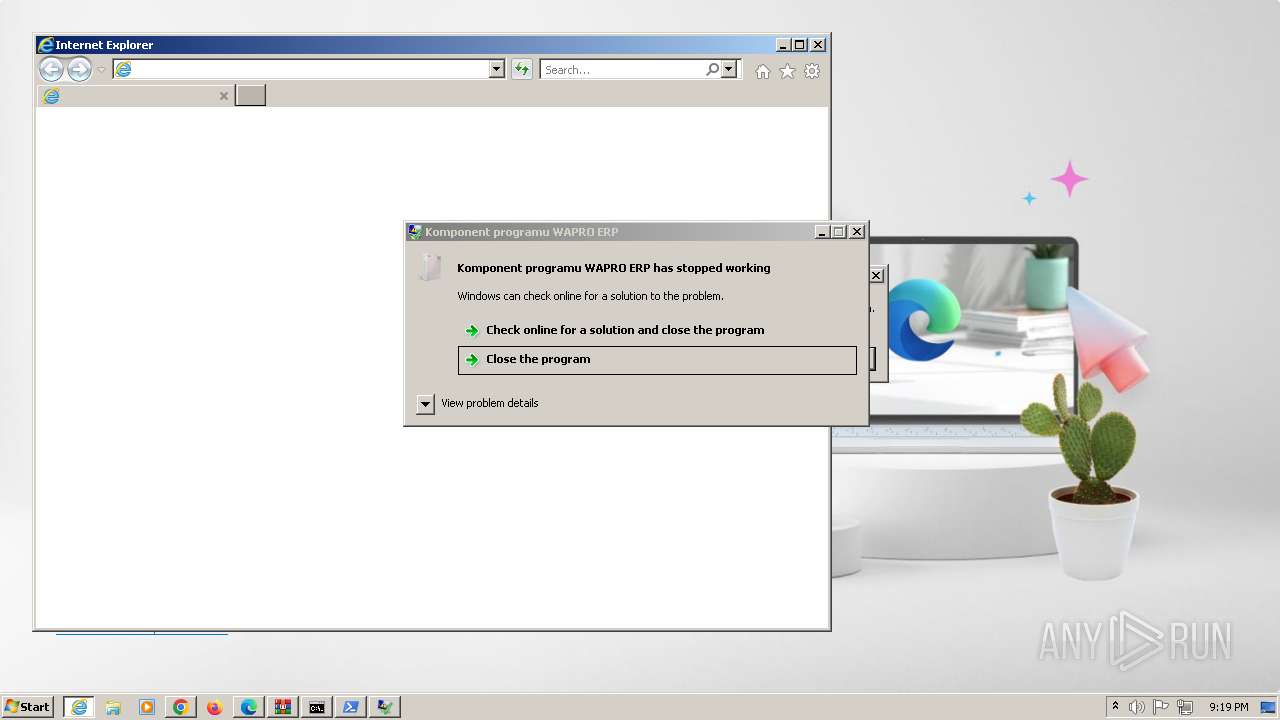Image resolution: width=1280 pixels, height=720 pixels.
Task: Open Favorites with the star icon
Action: [x=787, y=71]
